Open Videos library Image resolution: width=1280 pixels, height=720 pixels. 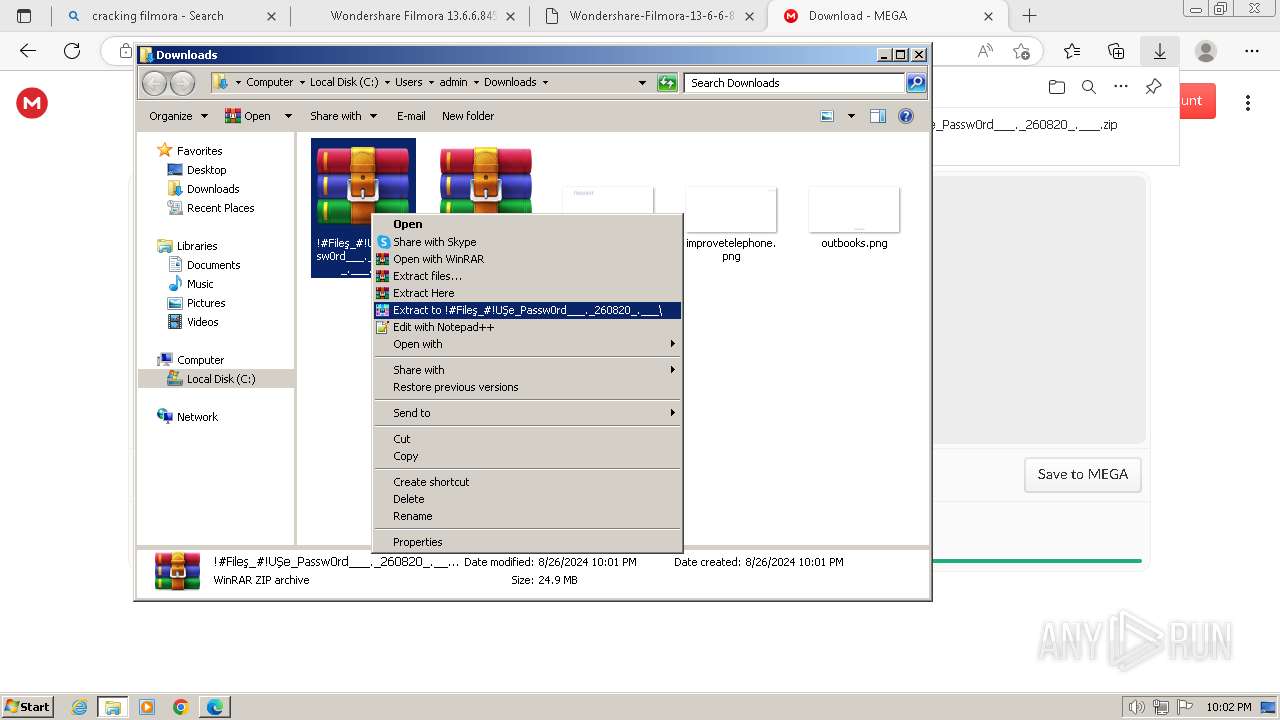[x=202, y=322]
